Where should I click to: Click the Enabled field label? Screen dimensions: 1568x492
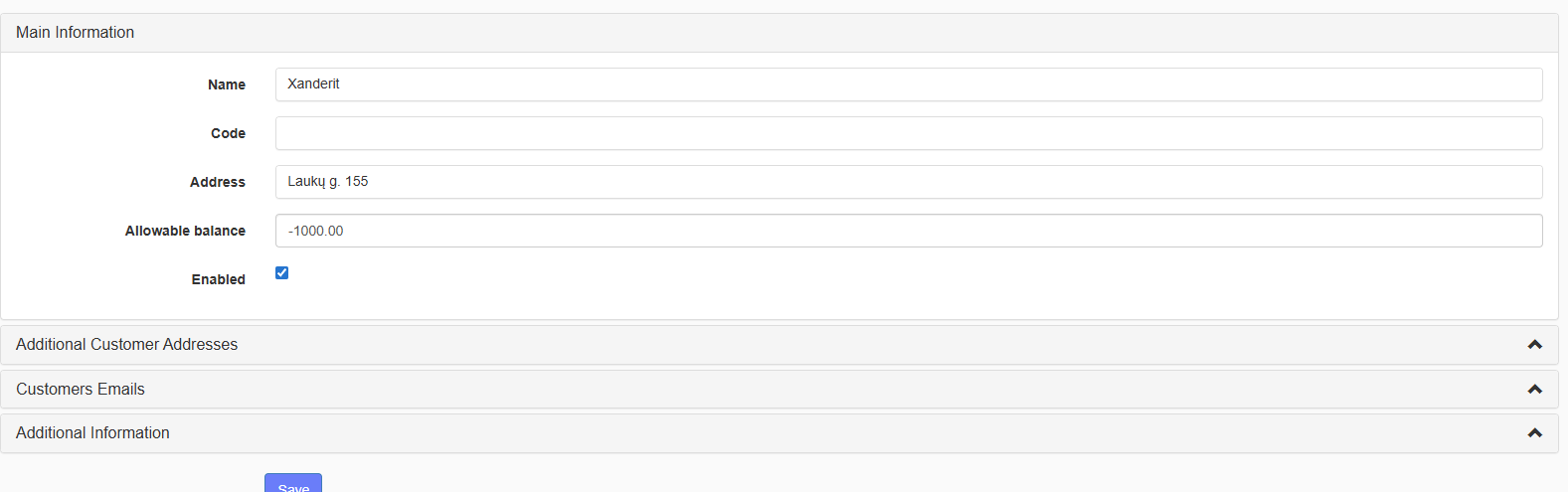[x=218, y=279]
